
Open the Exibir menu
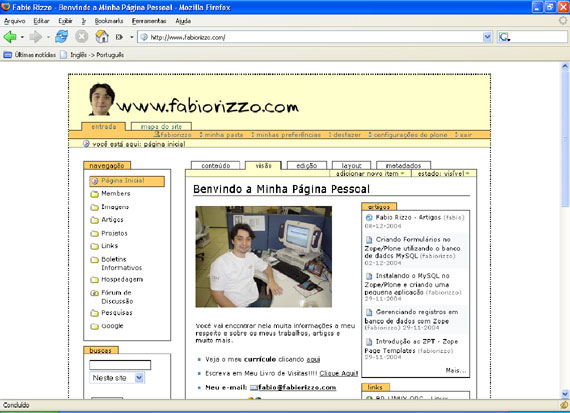tap(65, 21)
